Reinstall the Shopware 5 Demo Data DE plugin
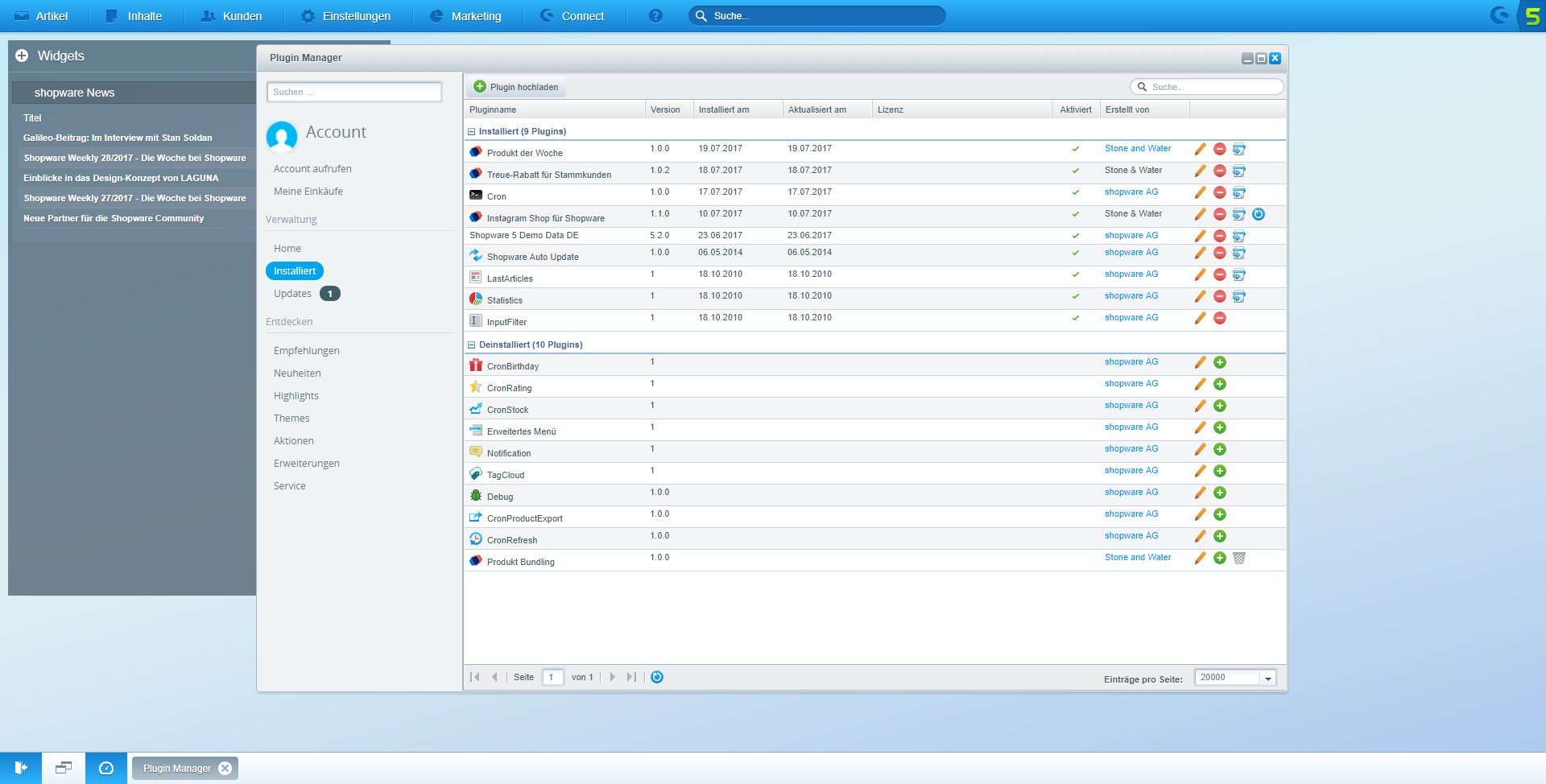1546x784 pixels. tap(1239, 236)
